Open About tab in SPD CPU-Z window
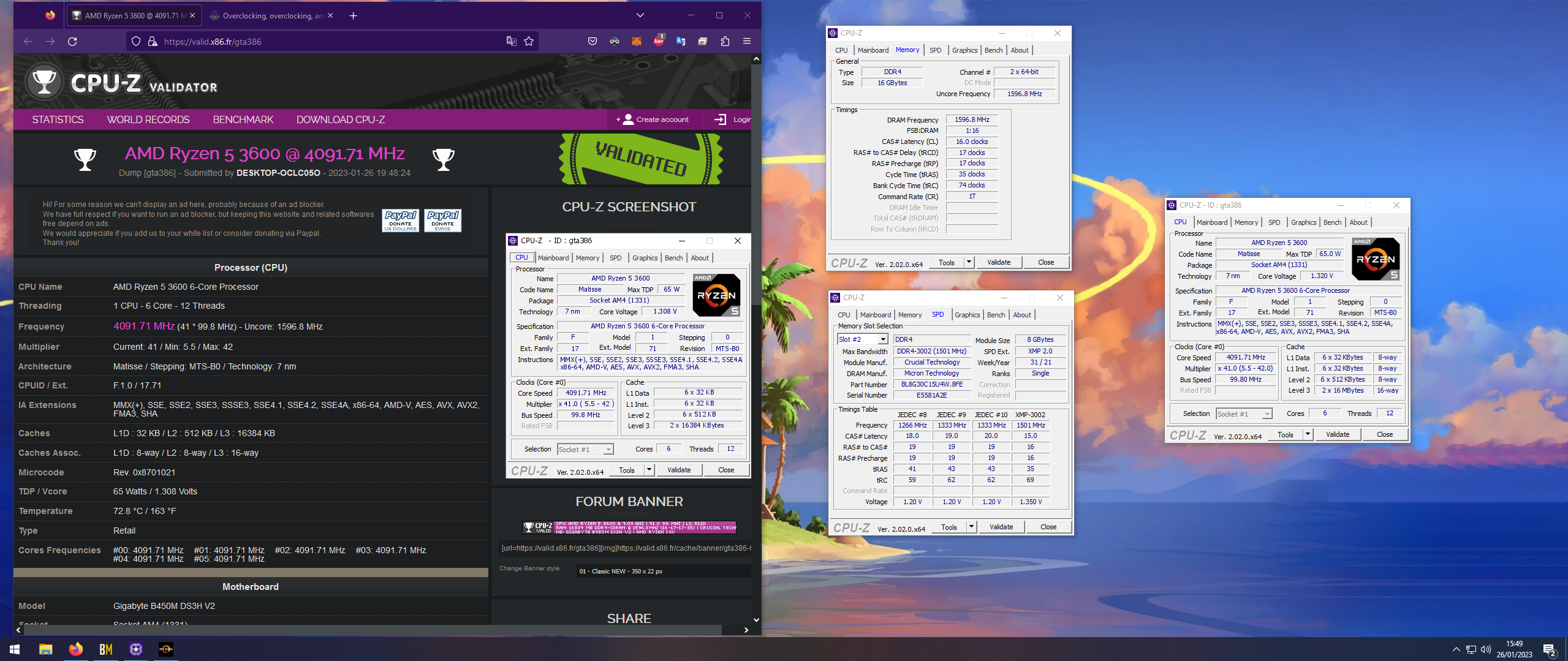 (x=1021, y=315)
